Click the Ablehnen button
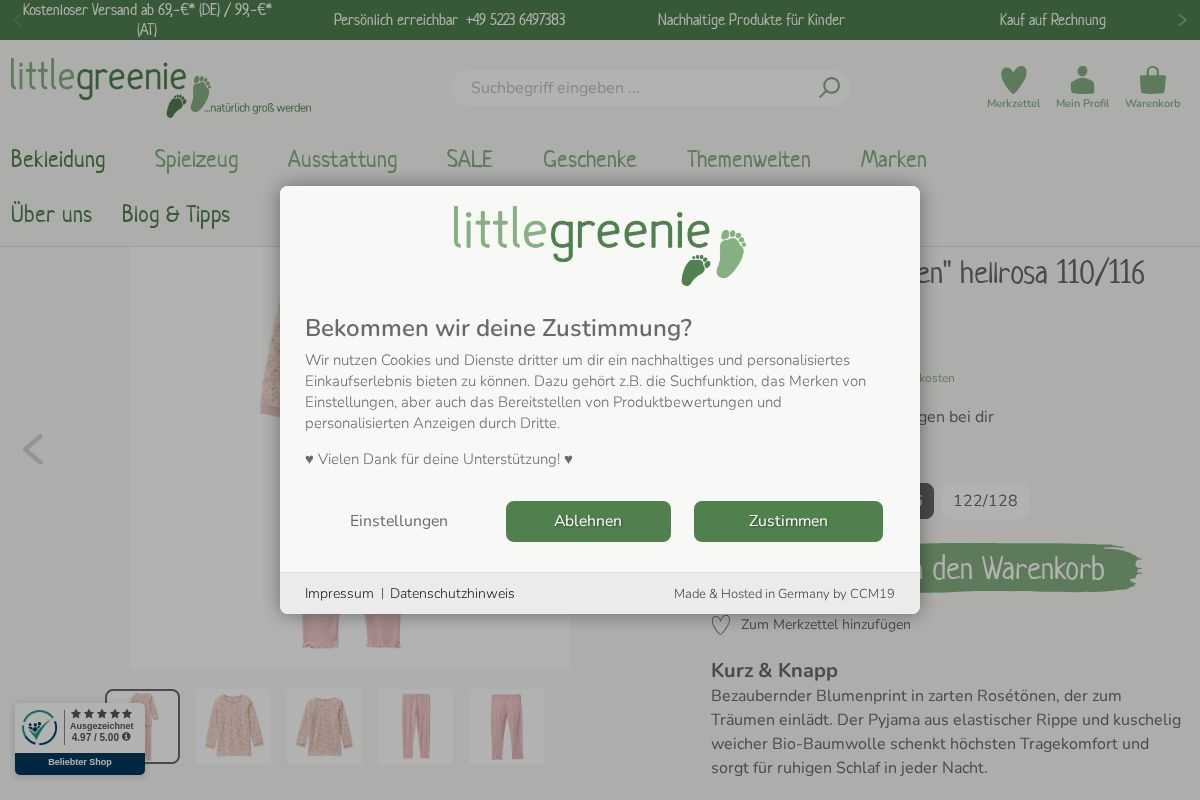This screenshot has width=1200, height=800. tap(588, 521)
